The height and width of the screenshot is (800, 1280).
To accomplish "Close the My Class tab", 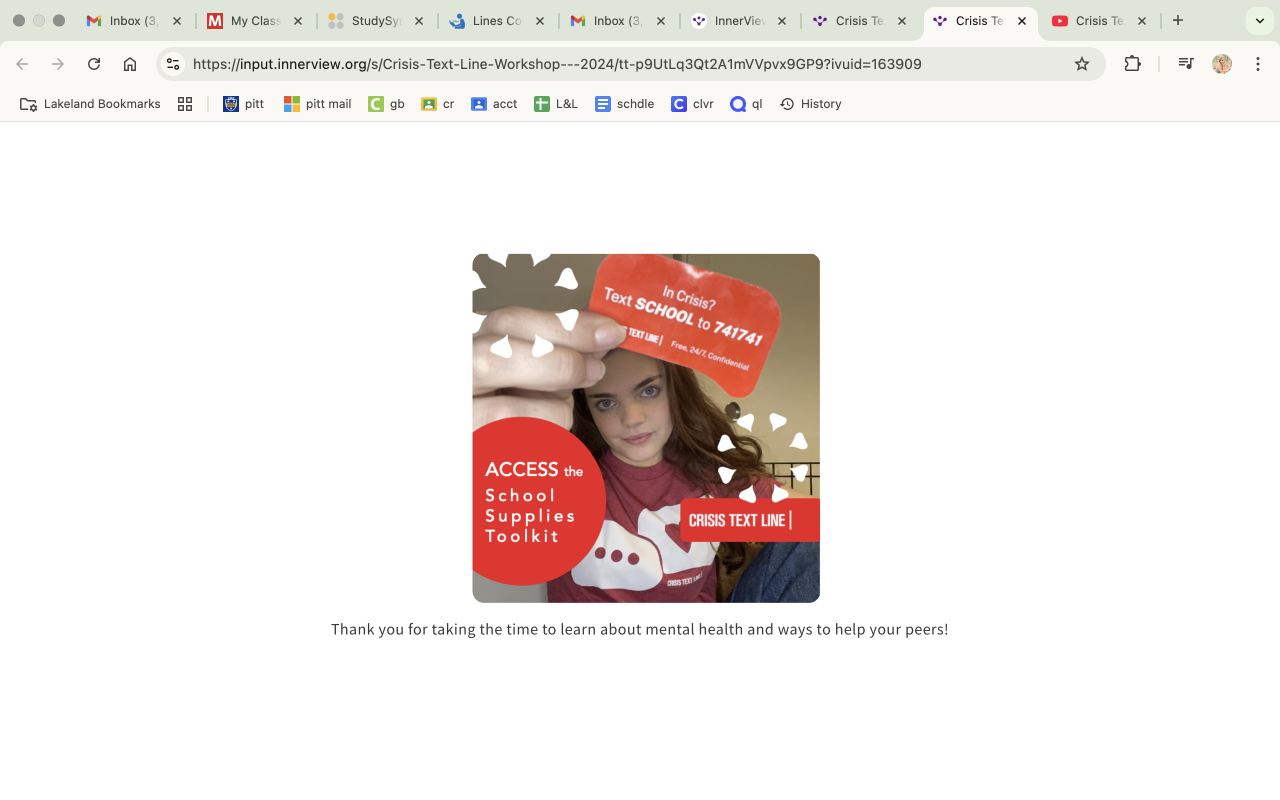I will [298, 21].
